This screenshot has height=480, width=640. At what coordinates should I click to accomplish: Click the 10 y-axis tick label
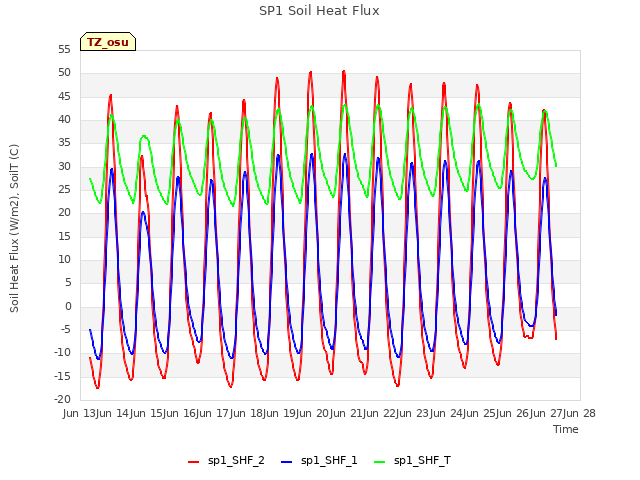64,260
